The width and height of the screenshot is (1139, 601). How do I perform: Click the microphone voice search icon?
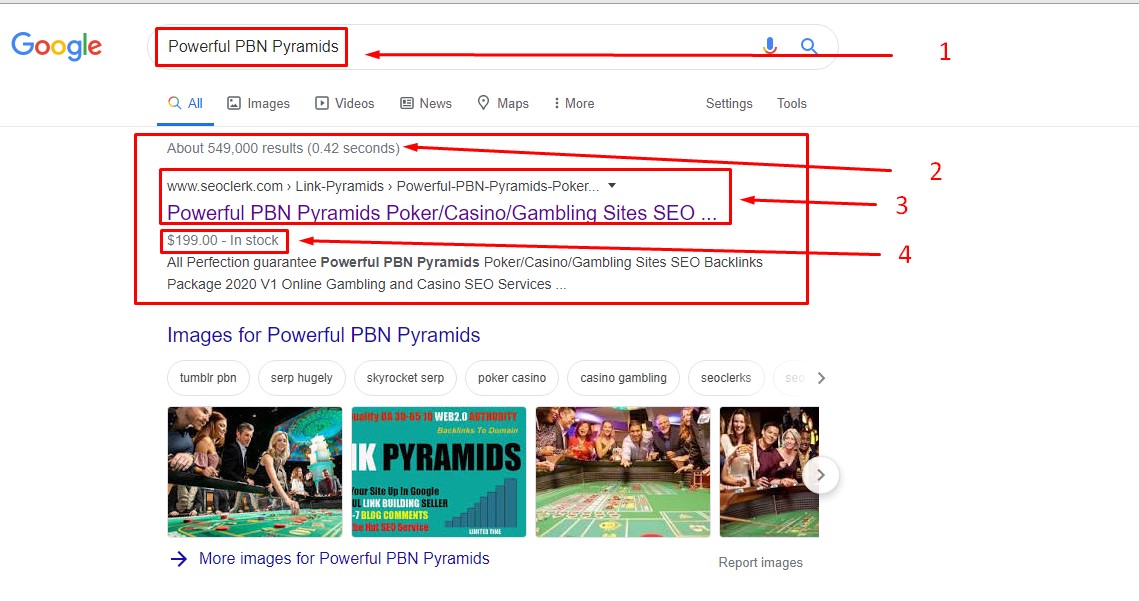[x=769, y=46]
